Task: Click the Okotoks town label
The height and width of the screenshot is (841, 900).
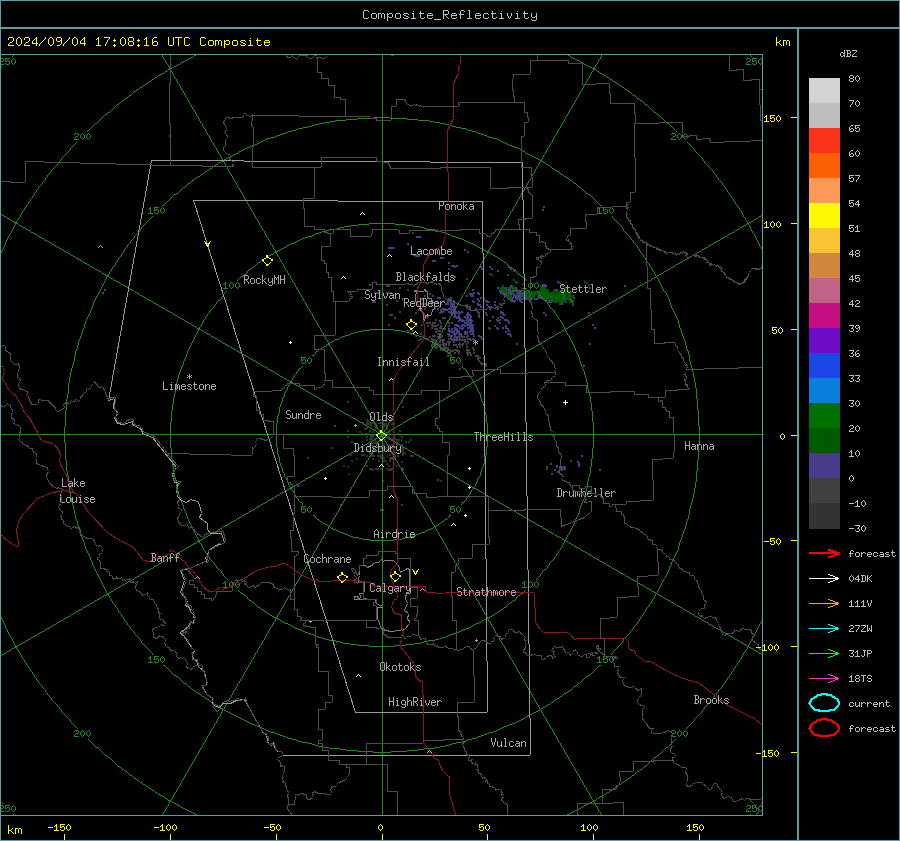Action: pyautogui.click(x=400, y=667)
